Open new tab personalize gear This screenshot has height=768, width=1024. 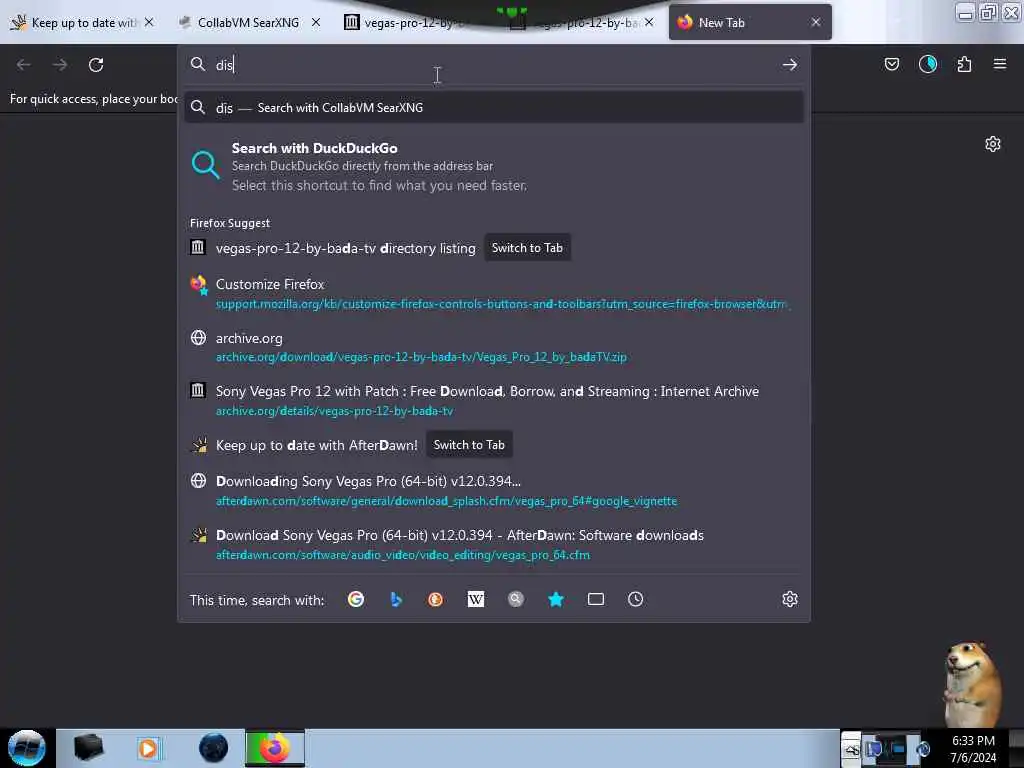[x=993, y=144]
